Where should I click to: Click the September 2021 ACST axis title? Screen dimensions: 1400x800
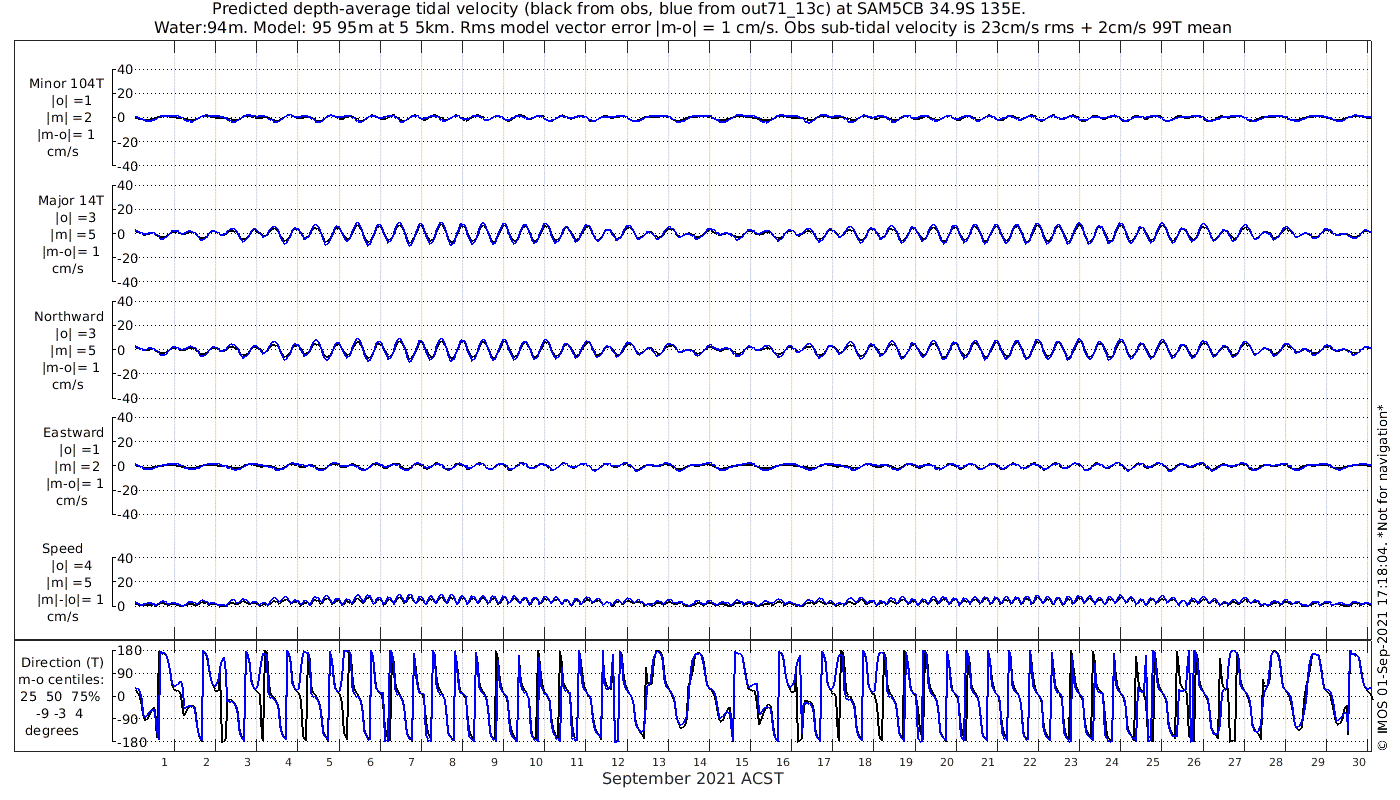tap(692, 778)
